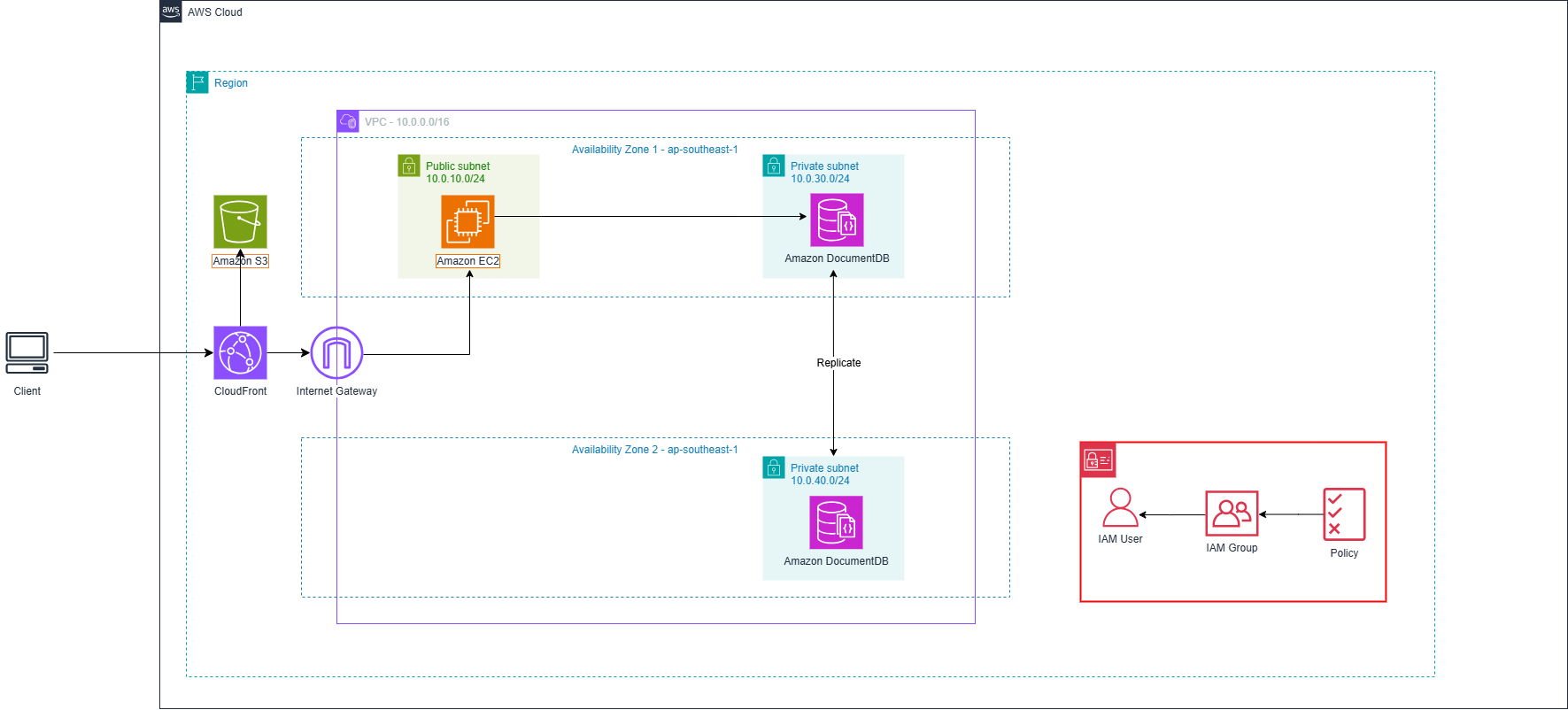This screenshot has height=710, width=1568.
Task: Select the Region flag icon
Action: pos(197,82)
